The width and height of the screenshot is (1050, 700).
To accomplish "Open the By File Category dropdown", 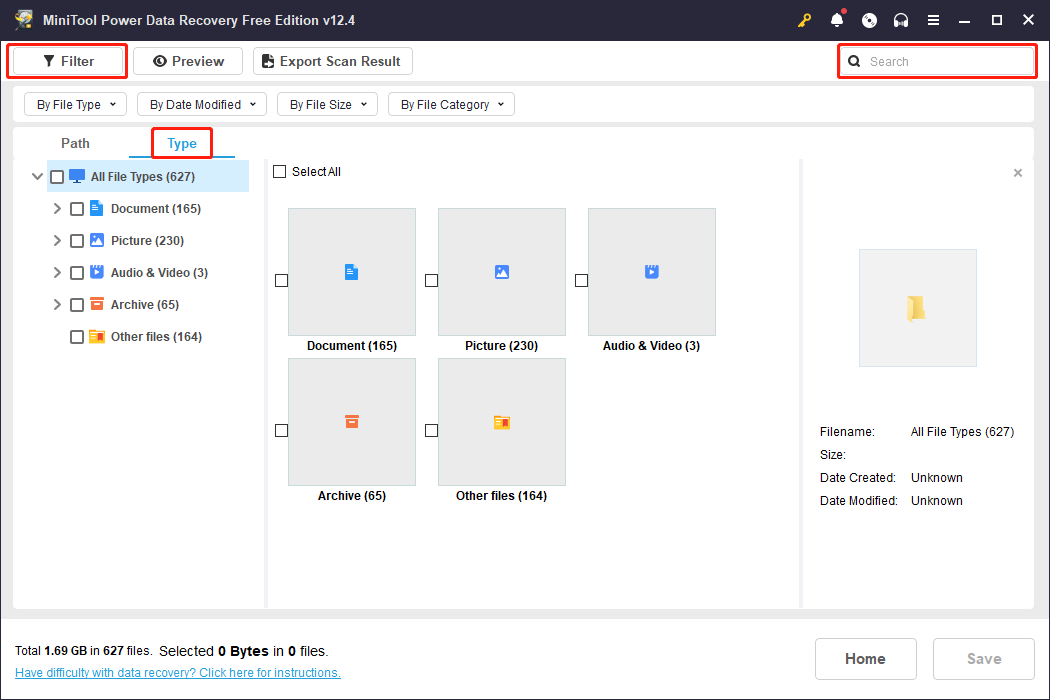I will 451,104.
